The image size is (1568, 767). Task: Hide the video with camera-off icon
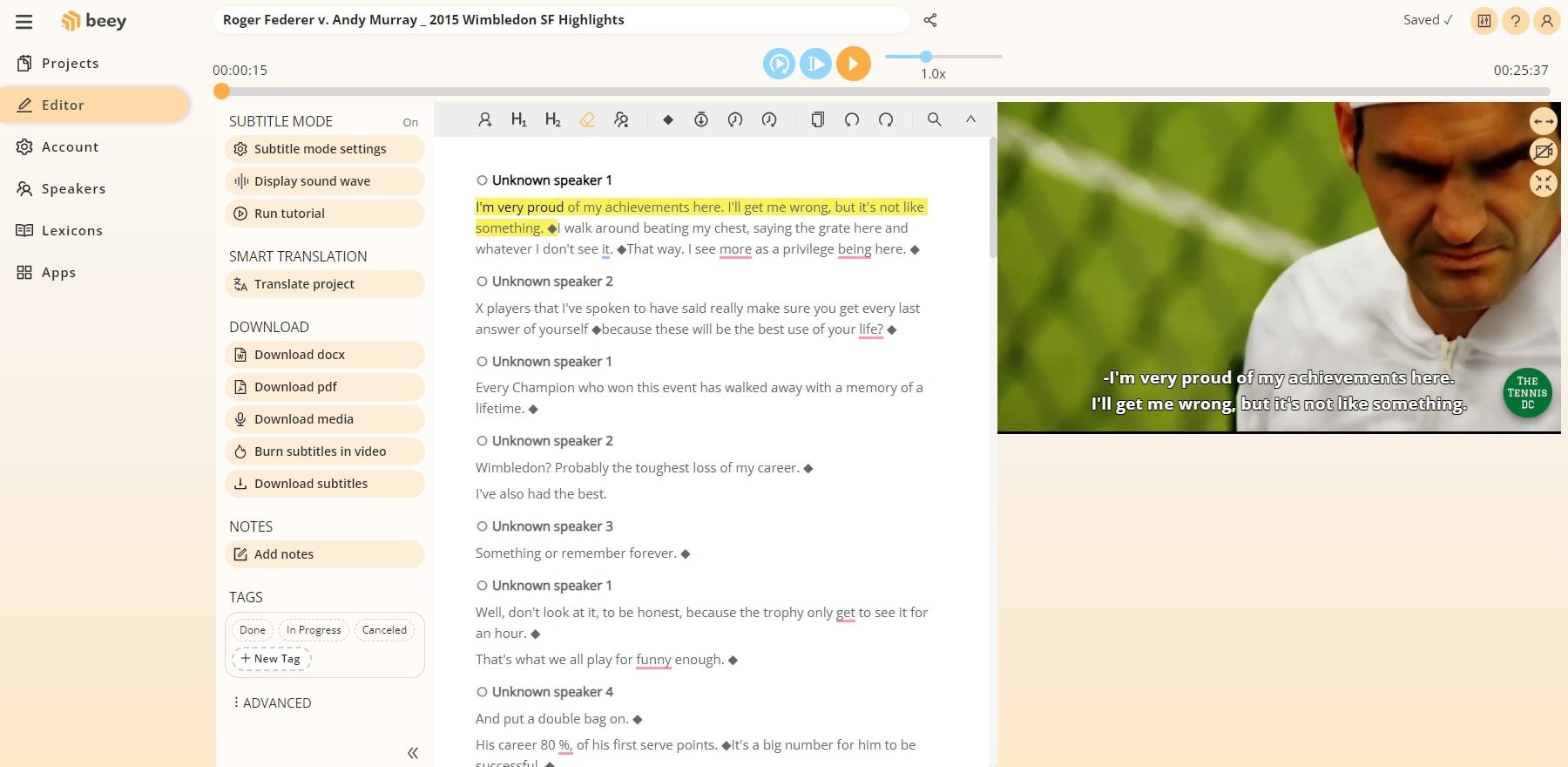pyautogui.click(x=1544, y=152)
